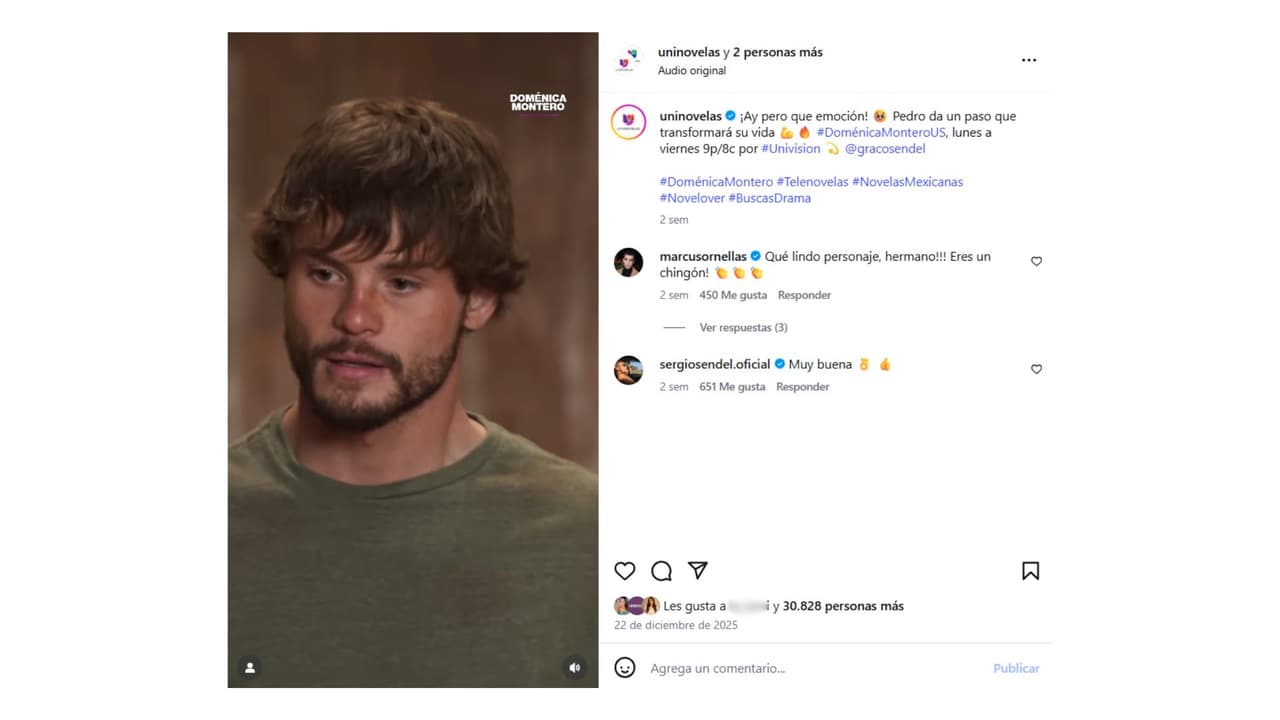Click the Publicar button
Image resolution: width=1280 pixels, height=720 pixels.
[x=1016, y=668]
